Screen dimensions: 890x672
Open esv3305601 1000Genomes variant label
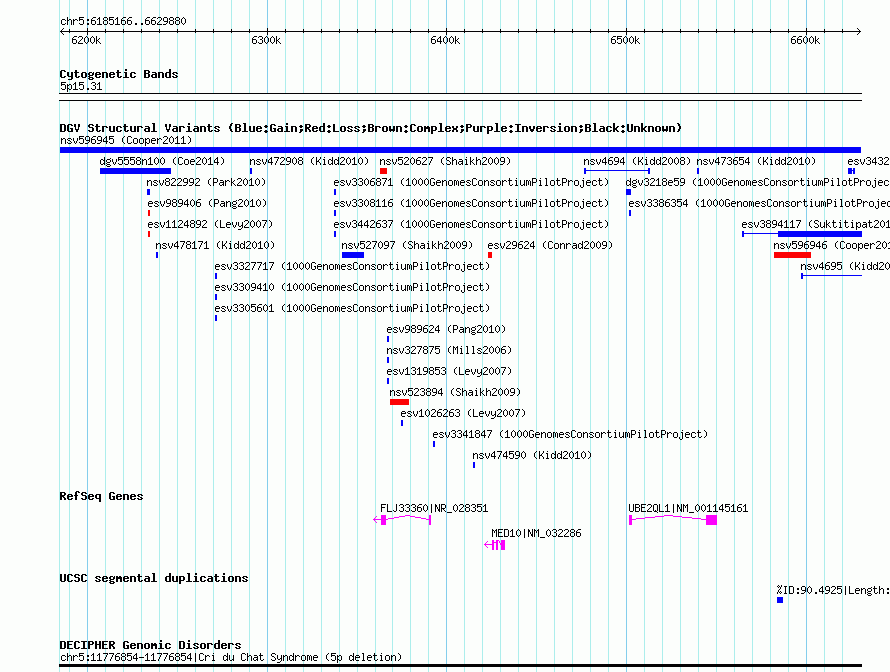click(x=352, y=308)
